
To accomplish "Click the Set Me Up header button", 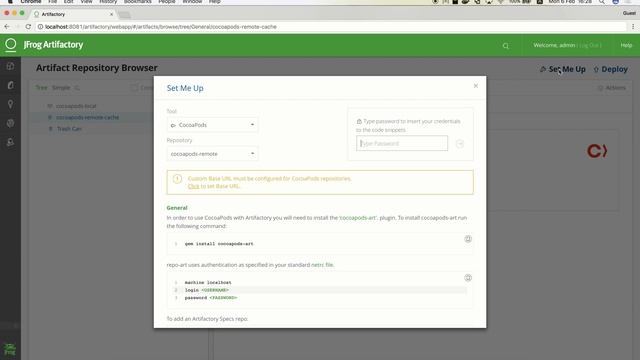I will tap(562, 69).
